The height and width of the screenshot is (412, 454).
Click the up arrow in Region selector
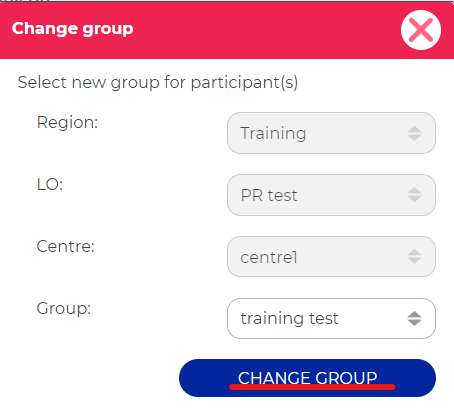(x=414, y=129)
